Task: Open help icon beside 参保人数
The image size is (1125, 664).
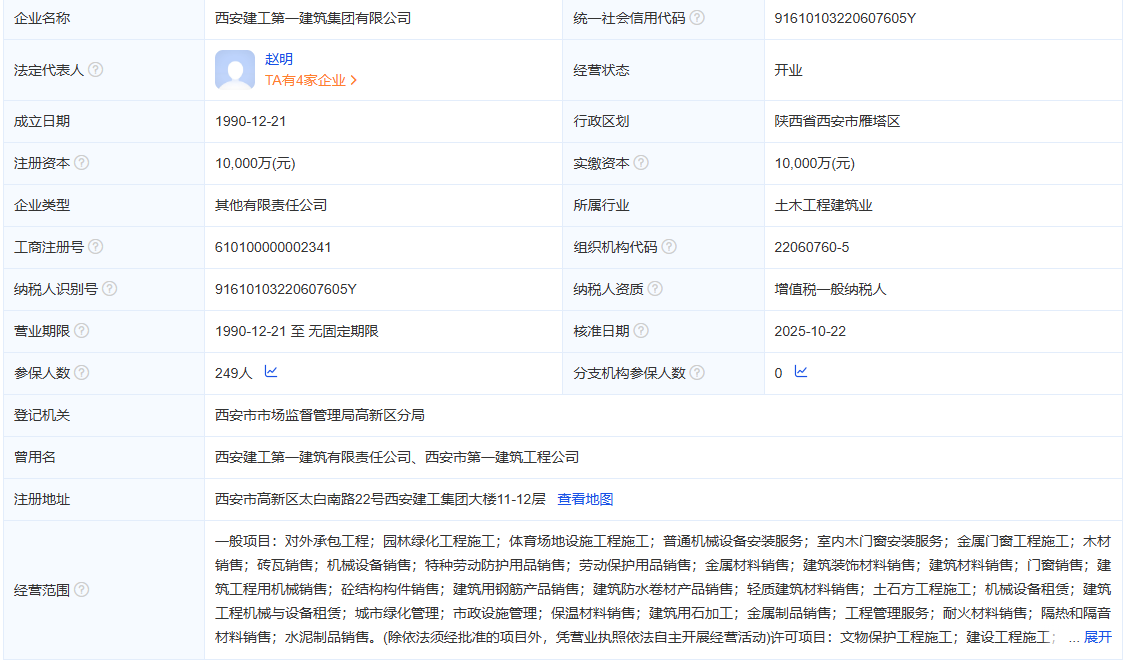Action: [x=82, y=372]
